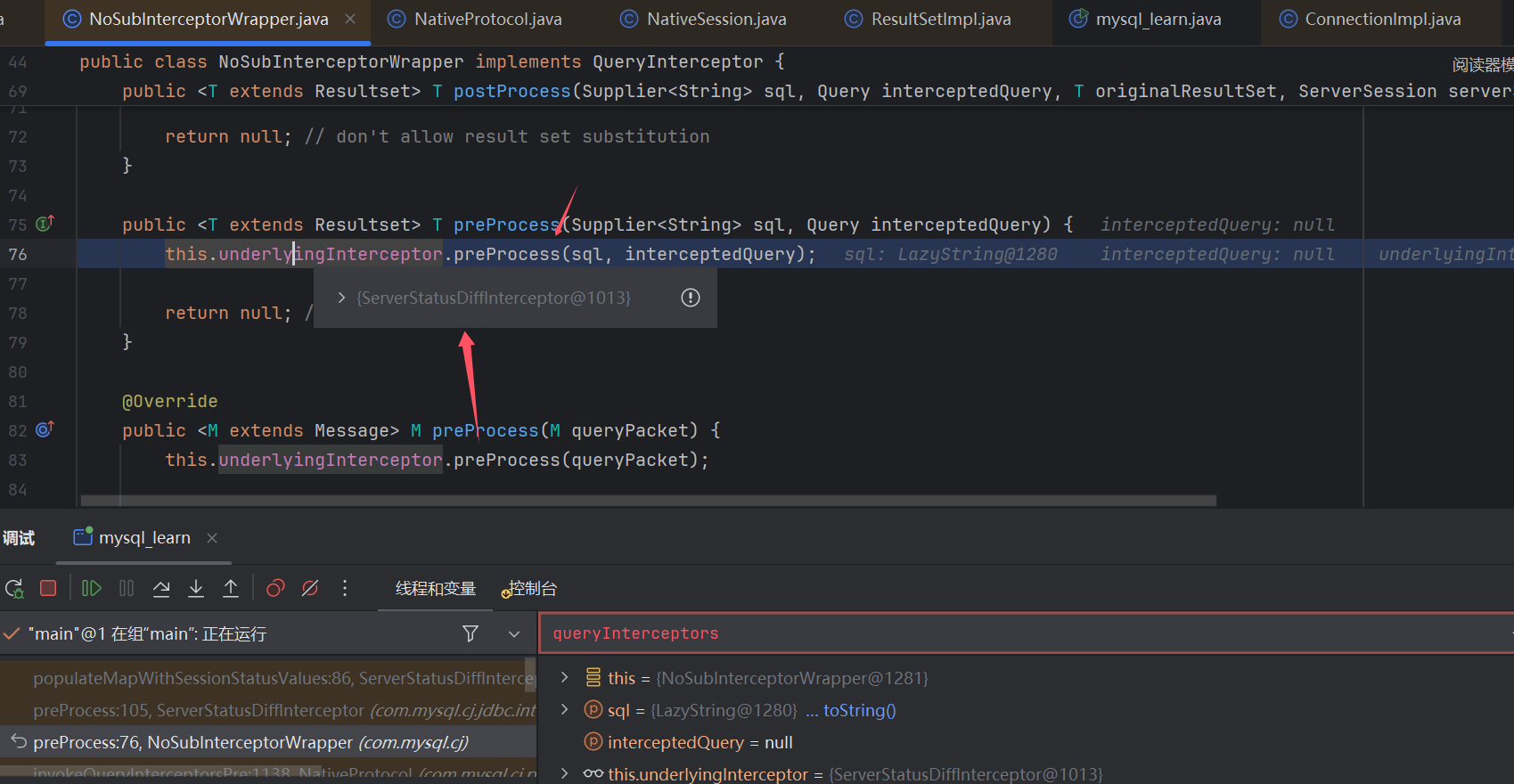Select the "main"@1 thread entry
This screenshot has height=784, width=1514.
[147, 633]
